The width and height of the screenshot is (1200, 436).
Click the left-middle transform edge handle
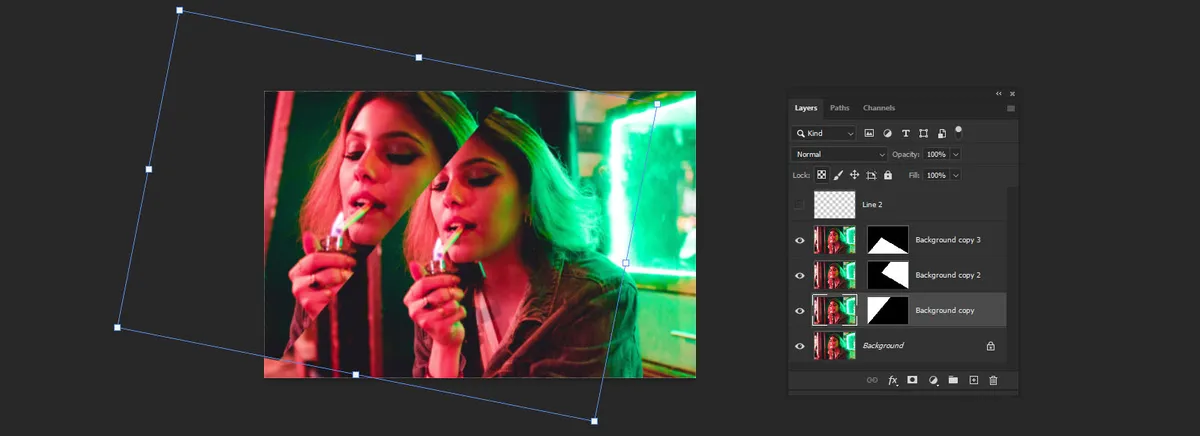pos(149,169)
